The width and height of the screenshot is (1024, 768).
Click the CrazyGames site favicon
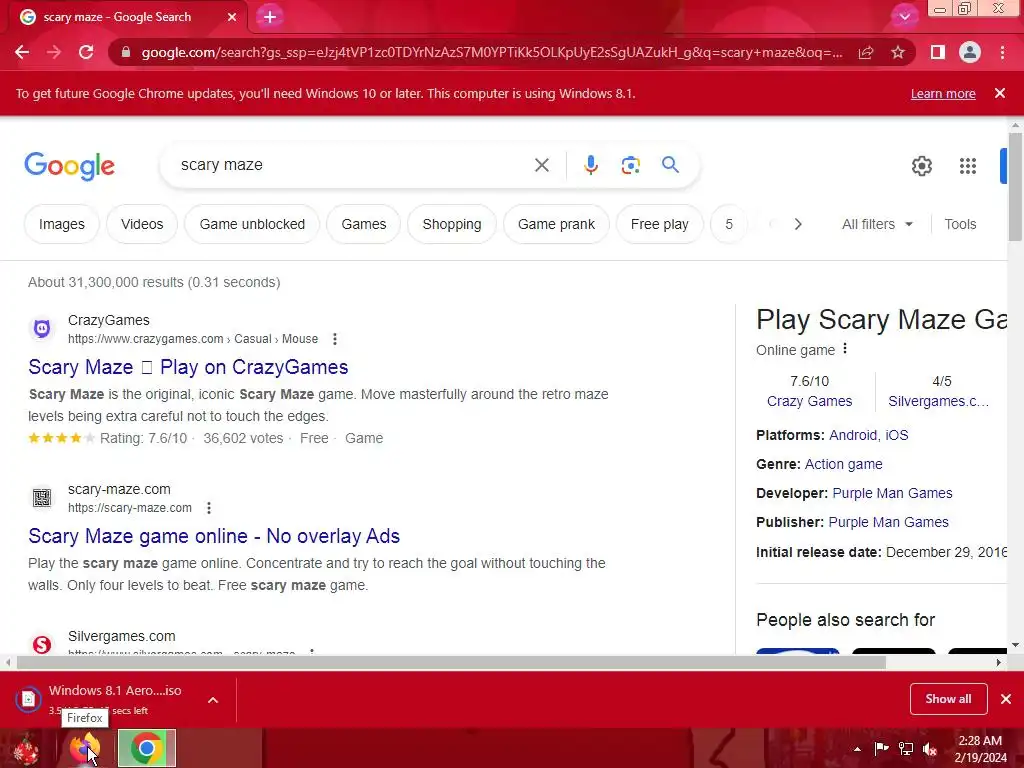pos(42,328)
